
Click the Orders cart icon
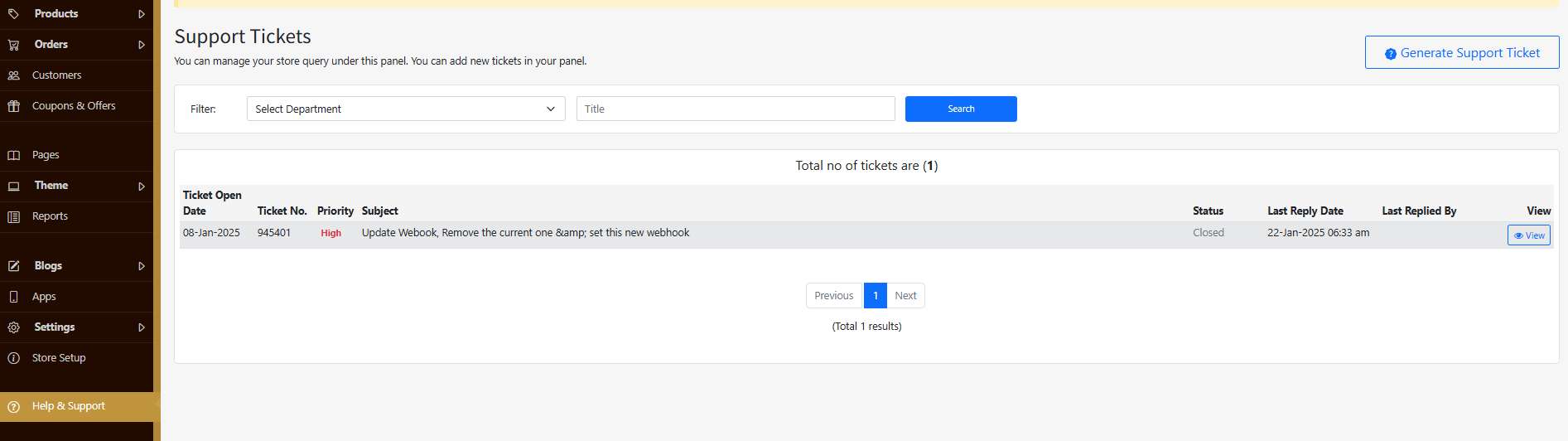(13, 45)
